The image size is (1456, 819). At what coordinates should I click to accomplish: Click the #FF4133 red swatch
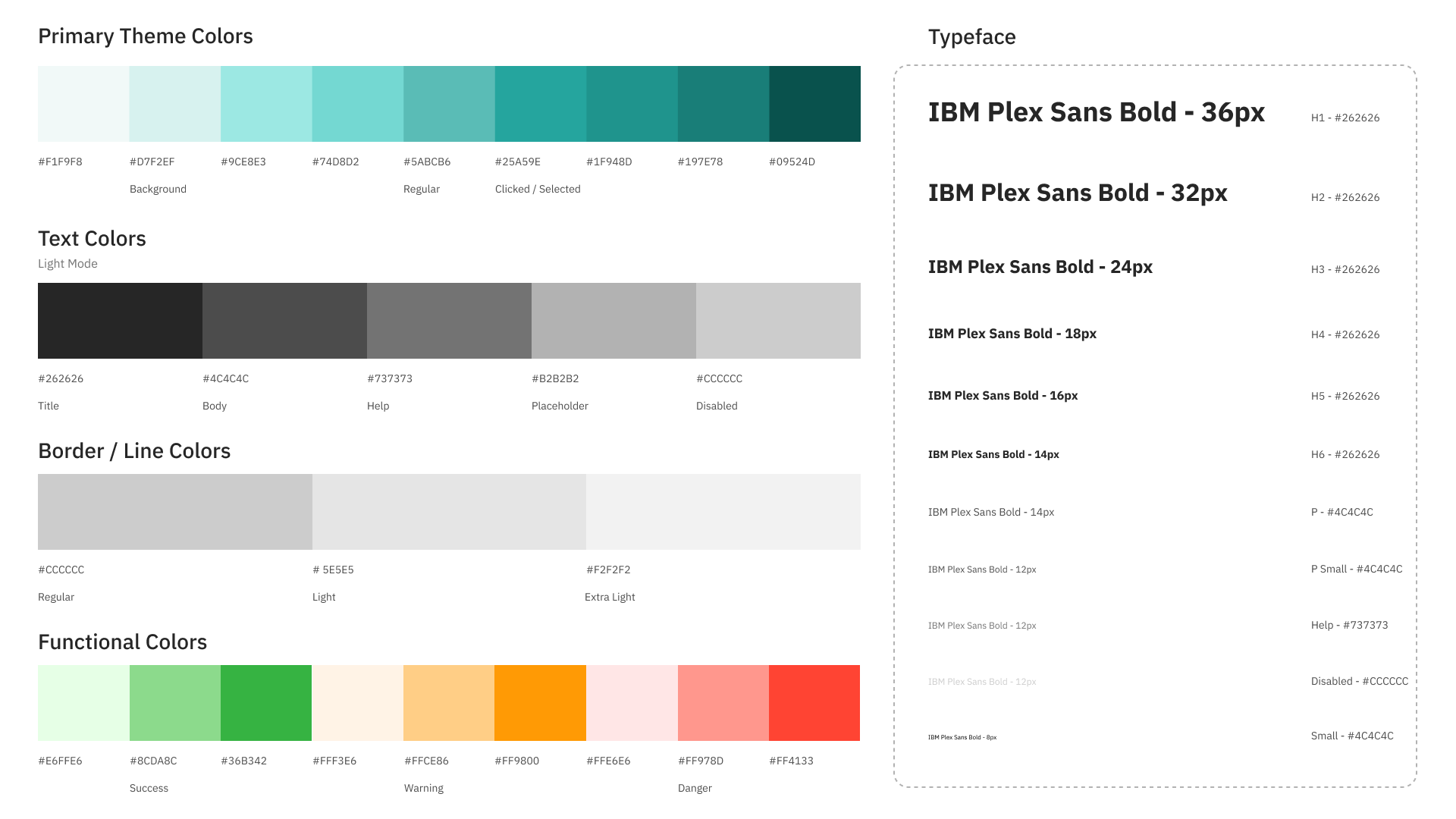pyautogui.click(x=814, y=703)
